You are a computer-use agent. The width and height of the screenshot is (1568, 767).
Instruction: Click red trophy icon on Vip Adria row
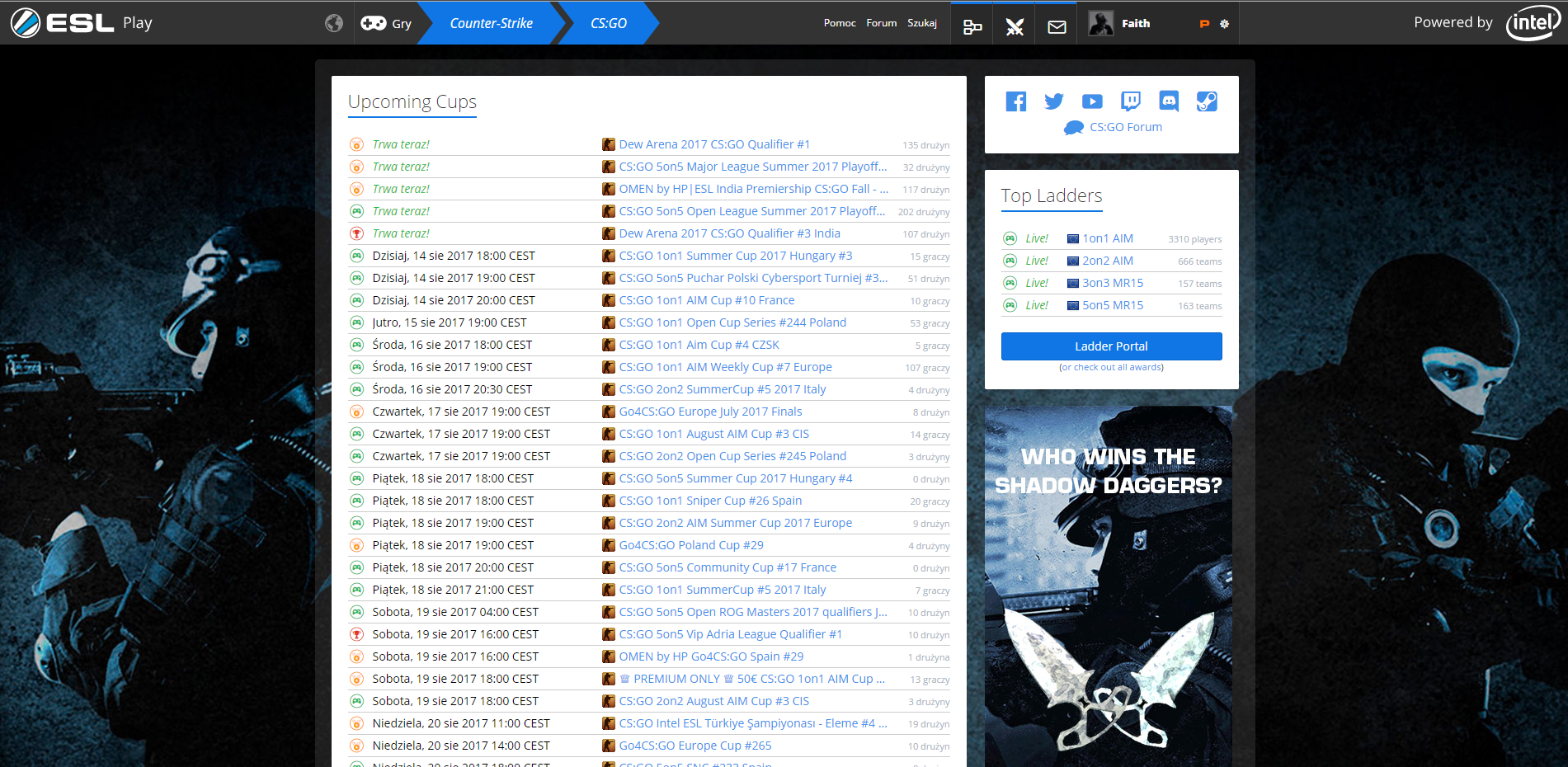point(356,634)
